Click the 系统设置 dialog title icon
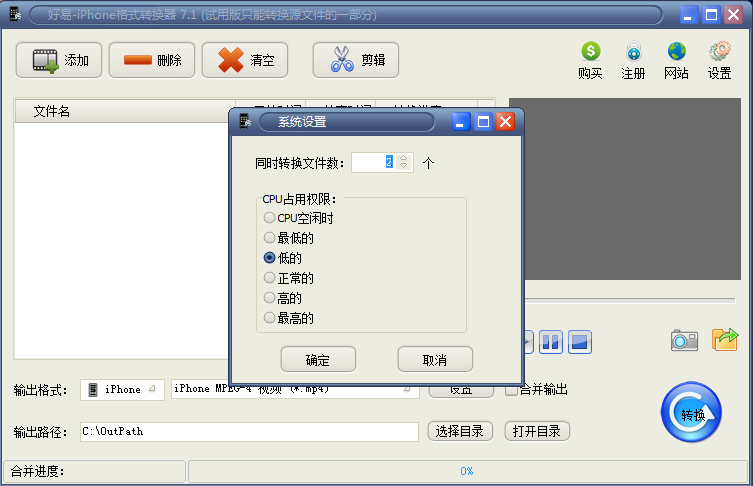 tap(244, 121)
